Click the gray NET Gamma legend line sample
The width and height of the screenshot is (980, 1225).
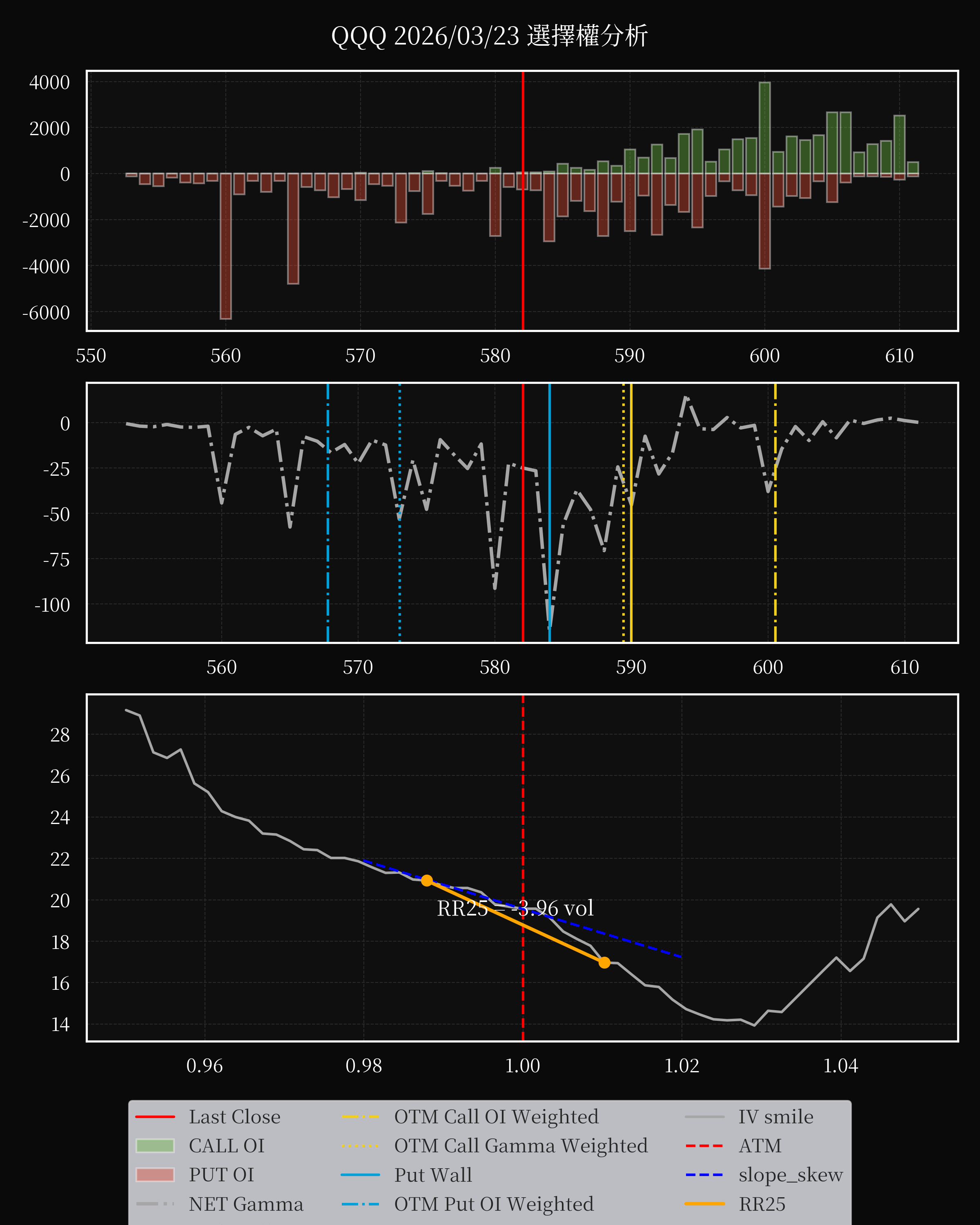(155, 1204)
